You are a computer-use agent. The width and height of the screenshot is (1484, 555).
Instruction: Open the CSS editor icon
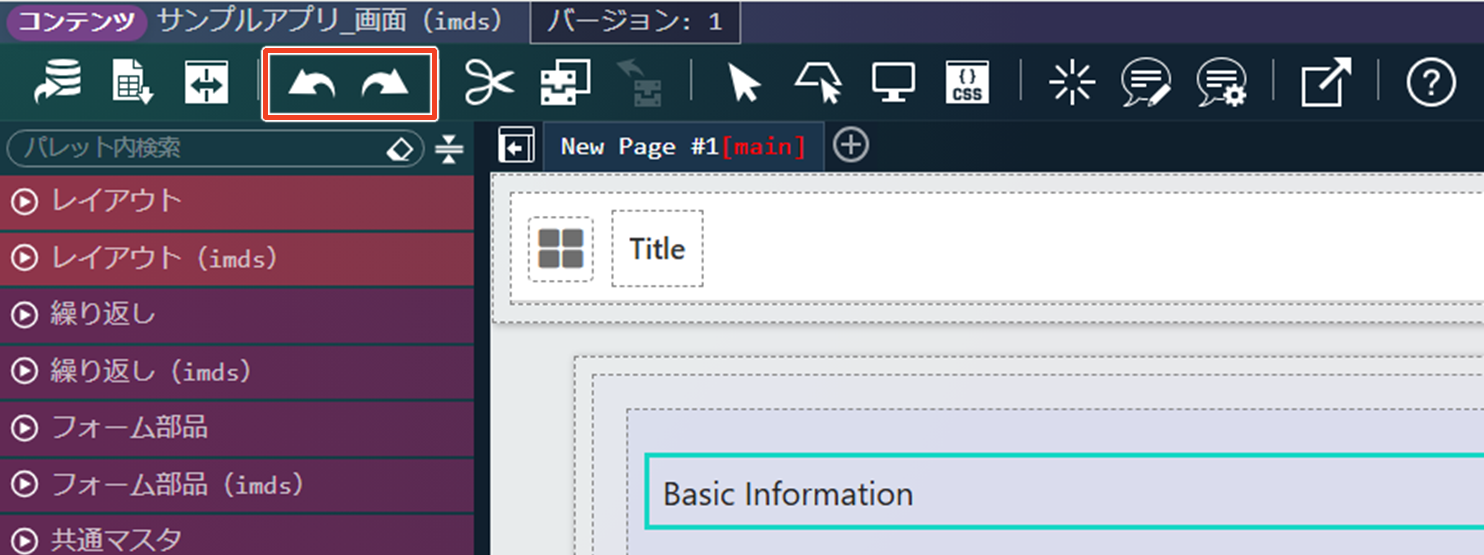(967, 84)
